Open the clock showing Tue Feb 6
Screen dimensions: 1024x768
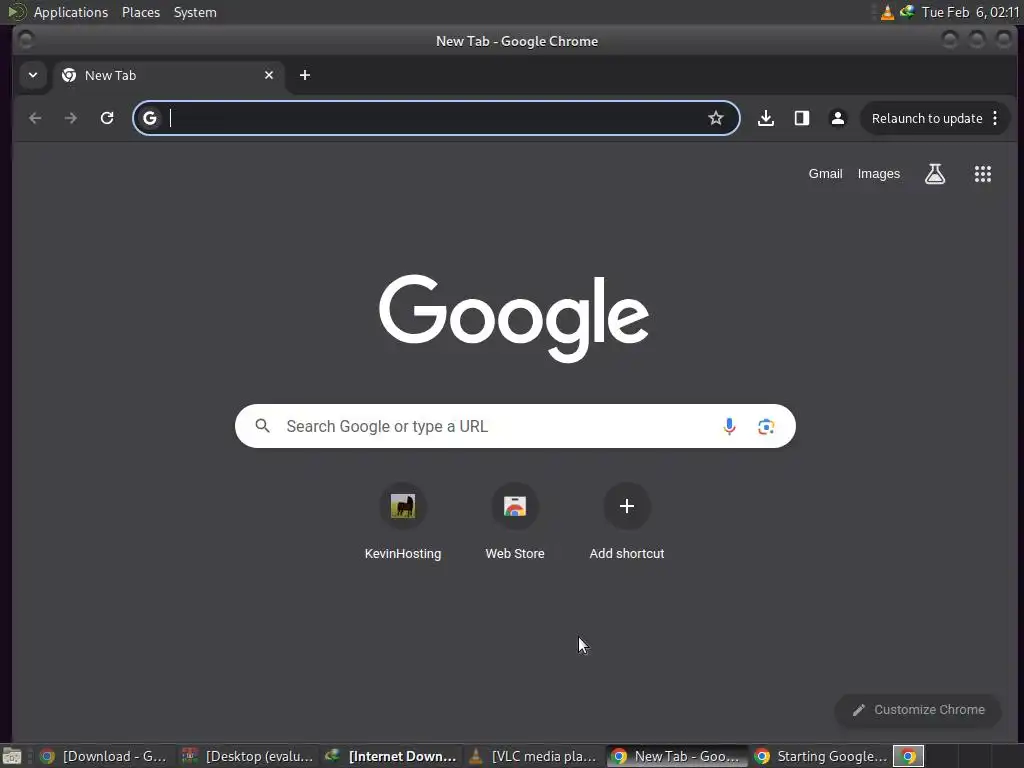[970, 12]
